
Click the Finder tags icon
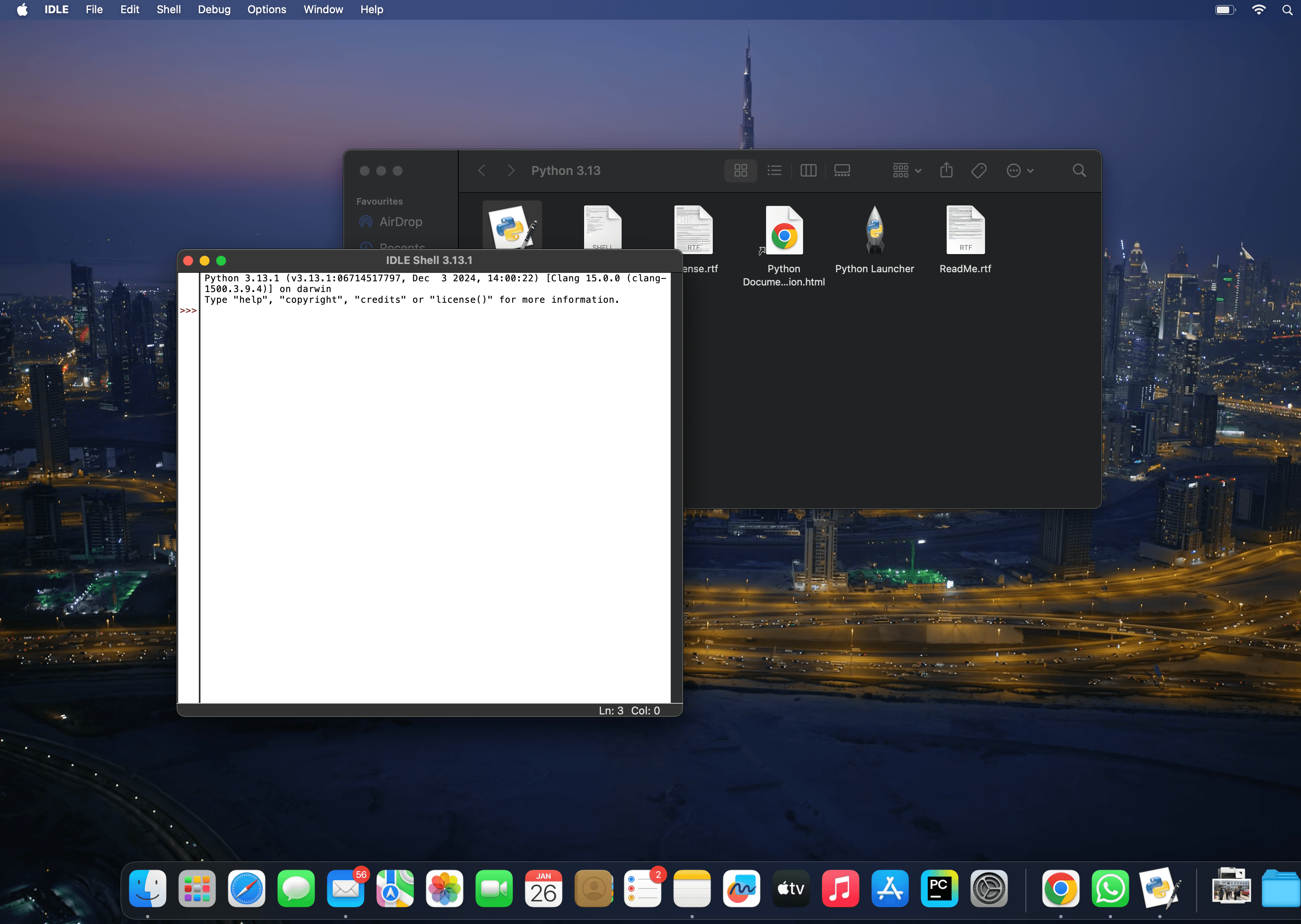(979, 171)
